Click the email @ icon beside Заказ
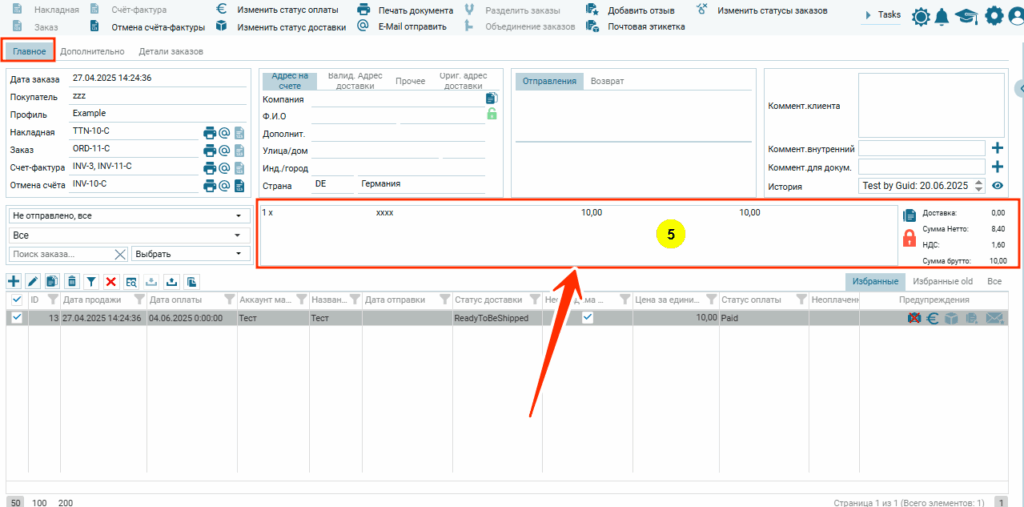This screenshot has height=507, width=1024. [x=224, y=150]
